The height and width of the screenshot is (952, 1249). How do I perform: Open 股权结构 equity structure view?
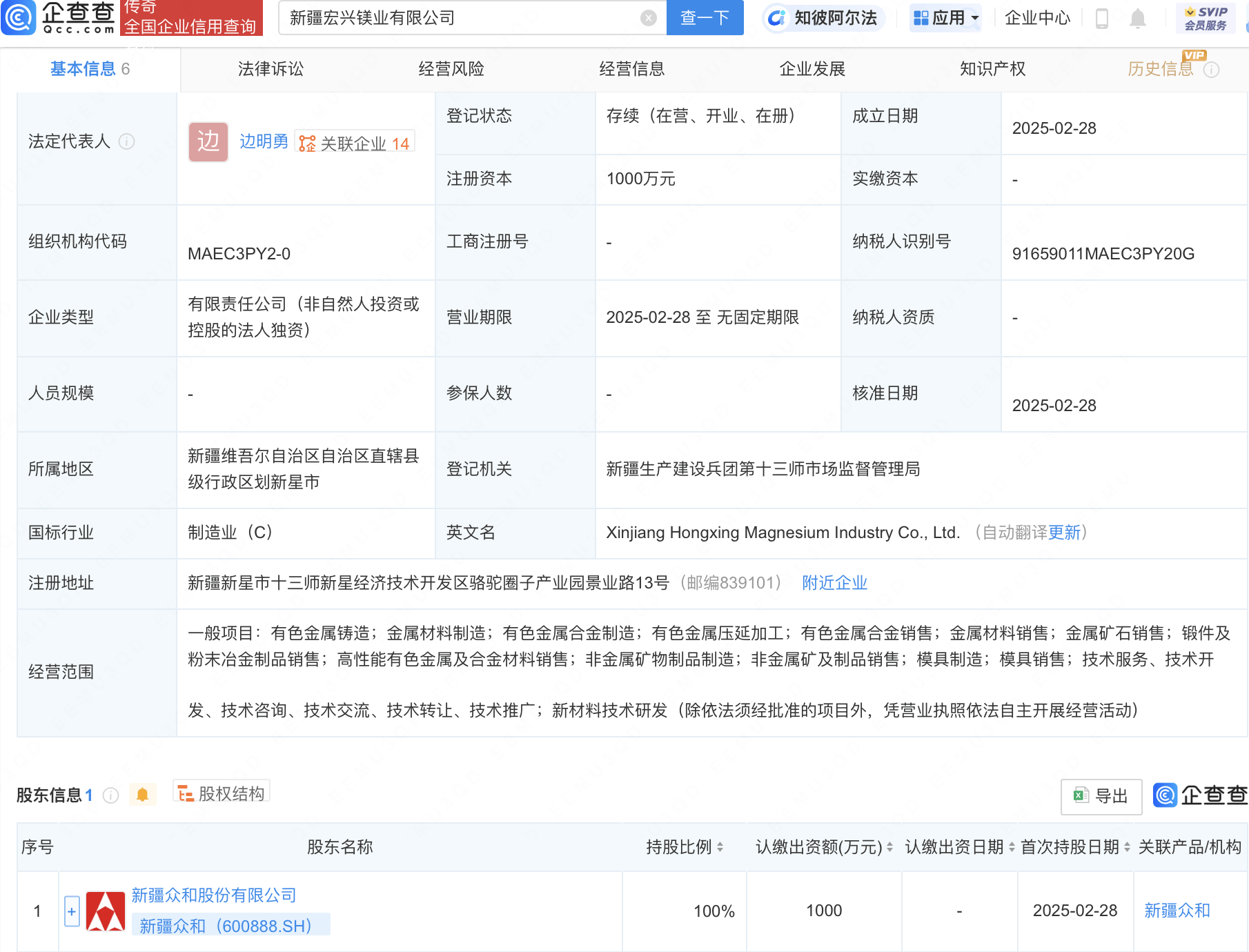tap(222, 793)
